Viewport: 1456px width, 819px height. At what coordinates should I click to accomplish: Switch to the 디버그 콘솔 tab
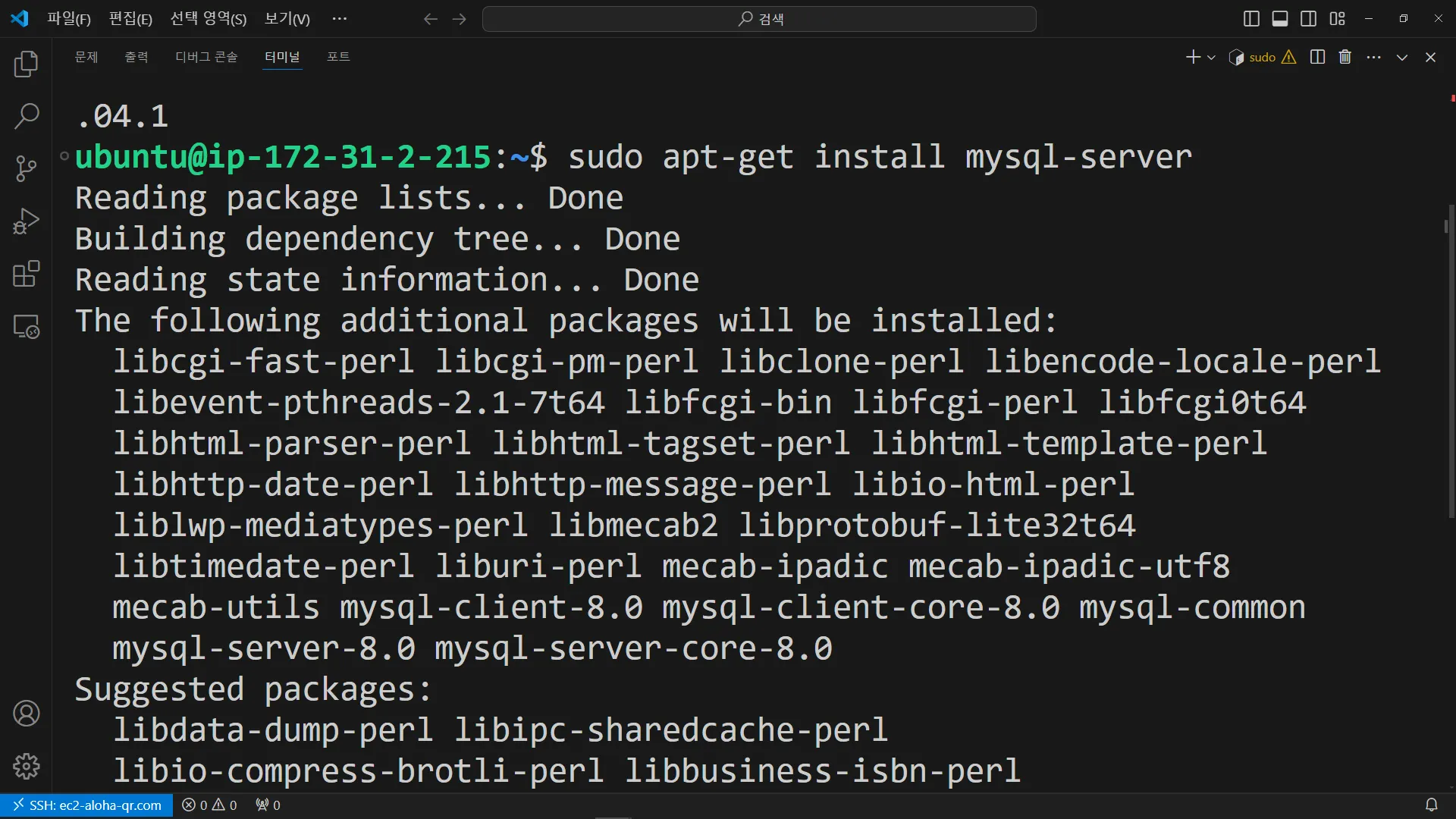(206, 57)
